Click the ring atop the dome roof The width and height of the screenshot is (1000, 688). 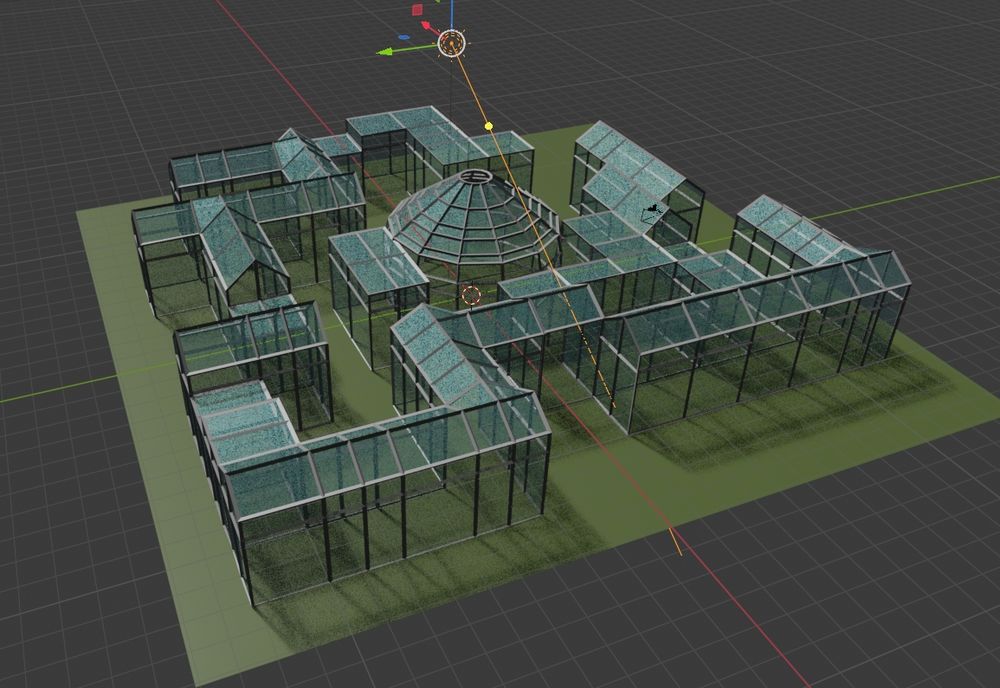tap(478, 175)
